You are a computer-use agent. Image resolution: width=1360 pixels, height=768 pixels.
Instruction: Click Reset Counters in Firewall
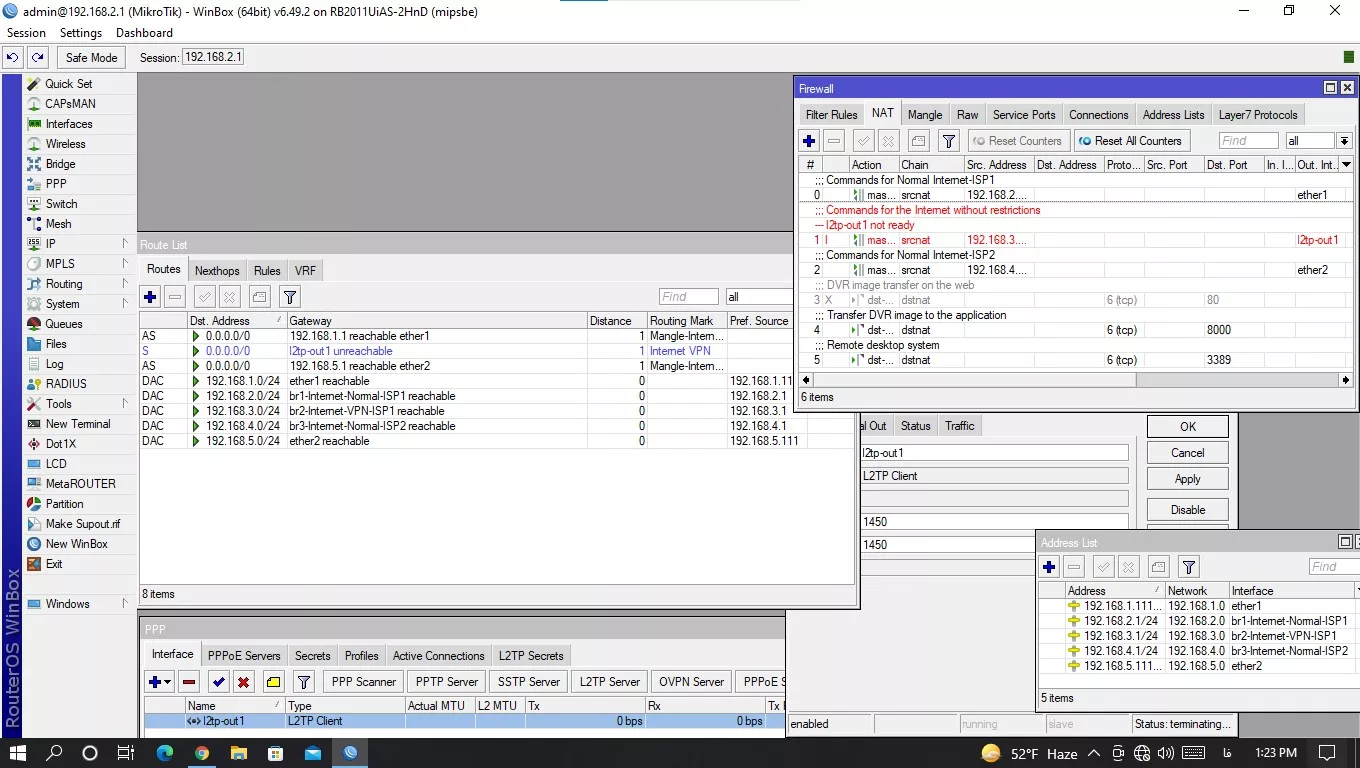click(1018, 141)
